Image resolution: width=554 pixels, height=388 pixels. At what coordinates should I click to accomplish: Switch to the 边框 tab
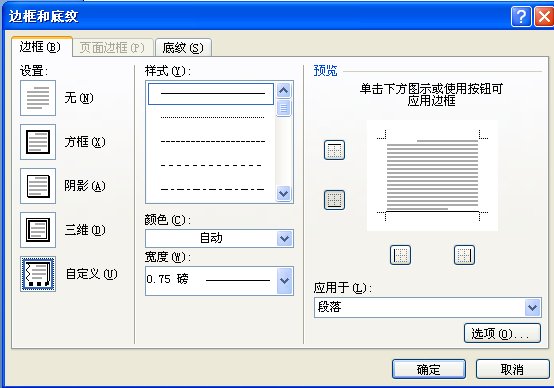click(42, 47)
